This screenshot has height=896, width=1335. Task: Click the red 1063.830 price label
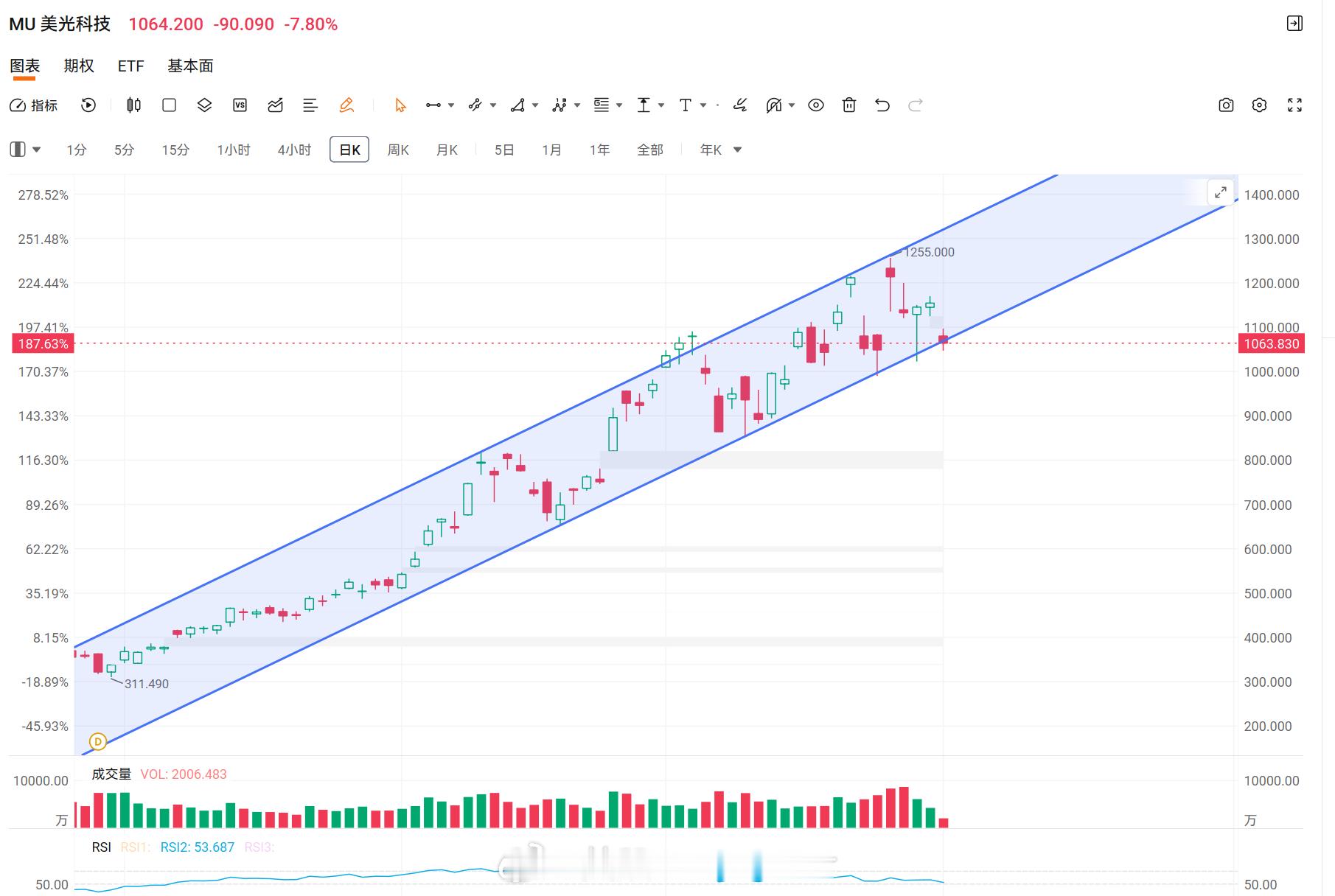point(1271,343)
